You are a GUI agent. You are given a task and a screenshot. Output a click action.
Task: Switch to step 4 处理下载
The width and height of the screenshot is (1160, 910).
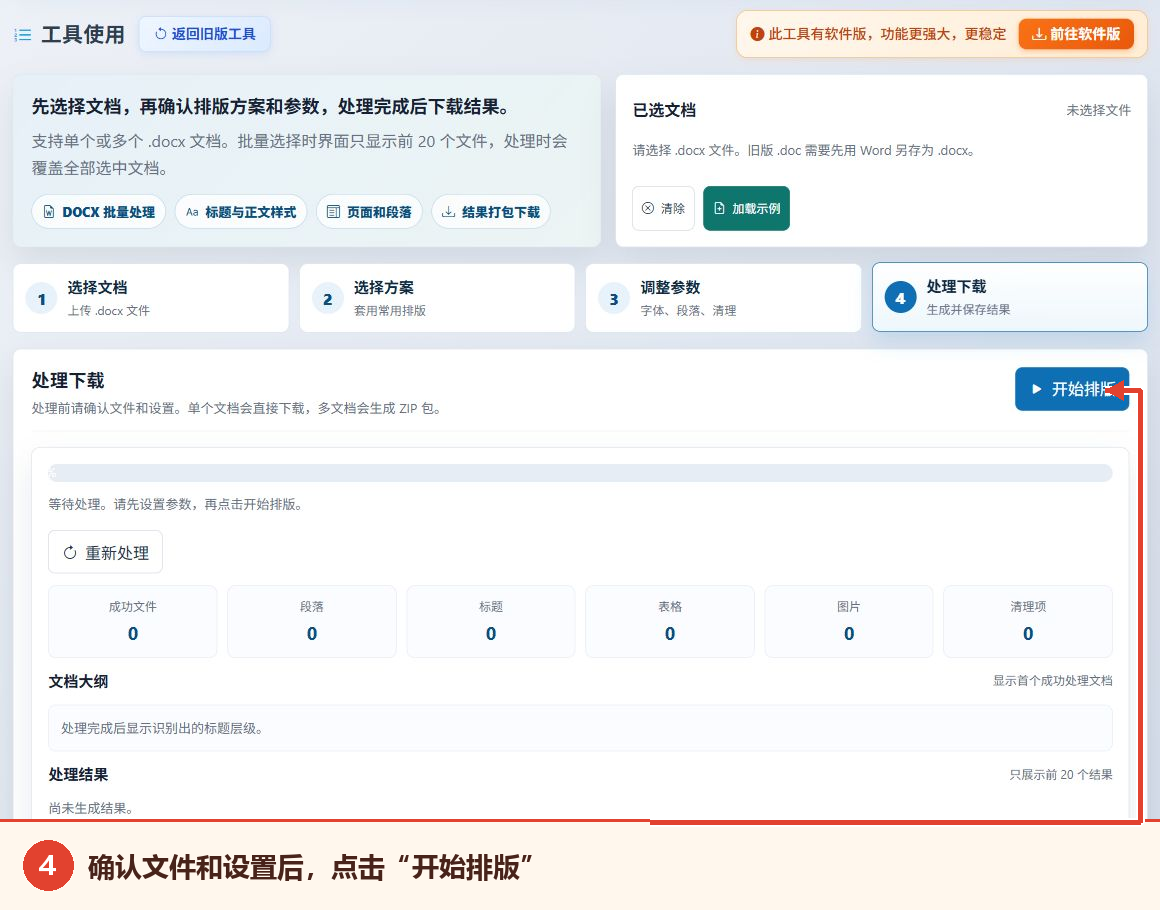tap(1010, 297)
